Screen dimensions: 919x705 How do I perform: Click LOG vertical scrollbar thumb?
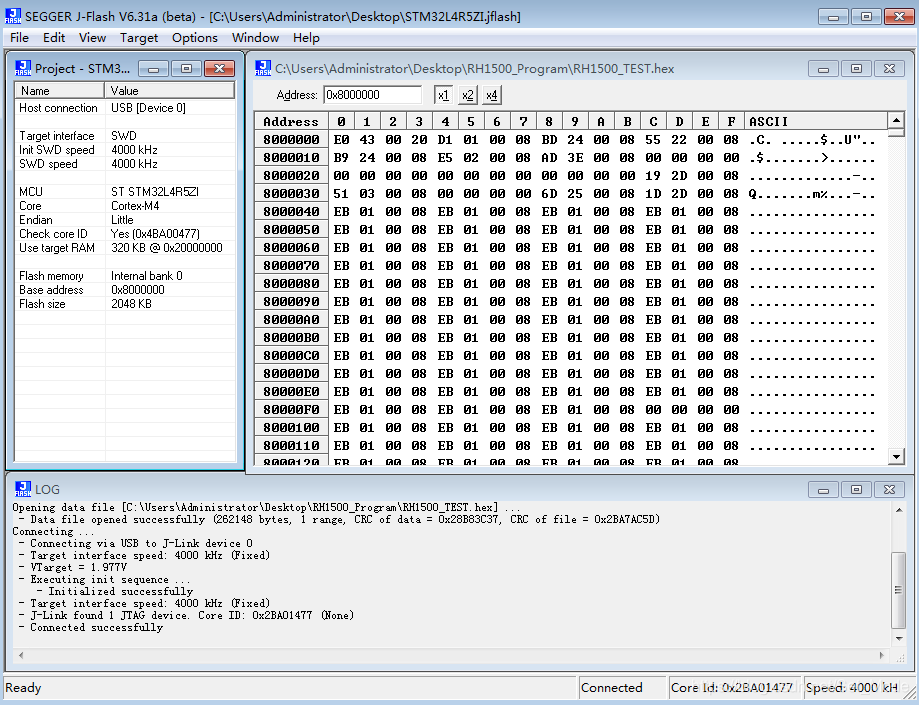[898, 590]
